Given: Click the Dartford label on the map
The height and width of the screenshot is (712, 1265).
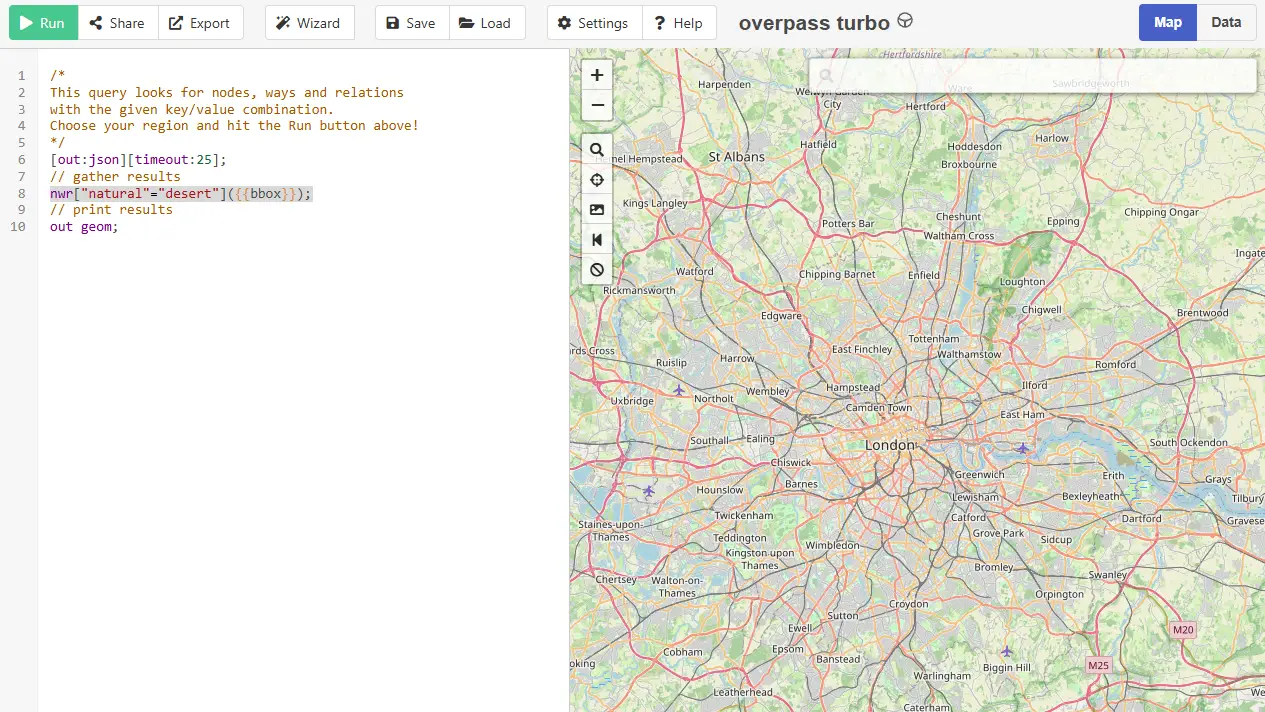Looking at the screenshot, I should (x=1142, y=518).
